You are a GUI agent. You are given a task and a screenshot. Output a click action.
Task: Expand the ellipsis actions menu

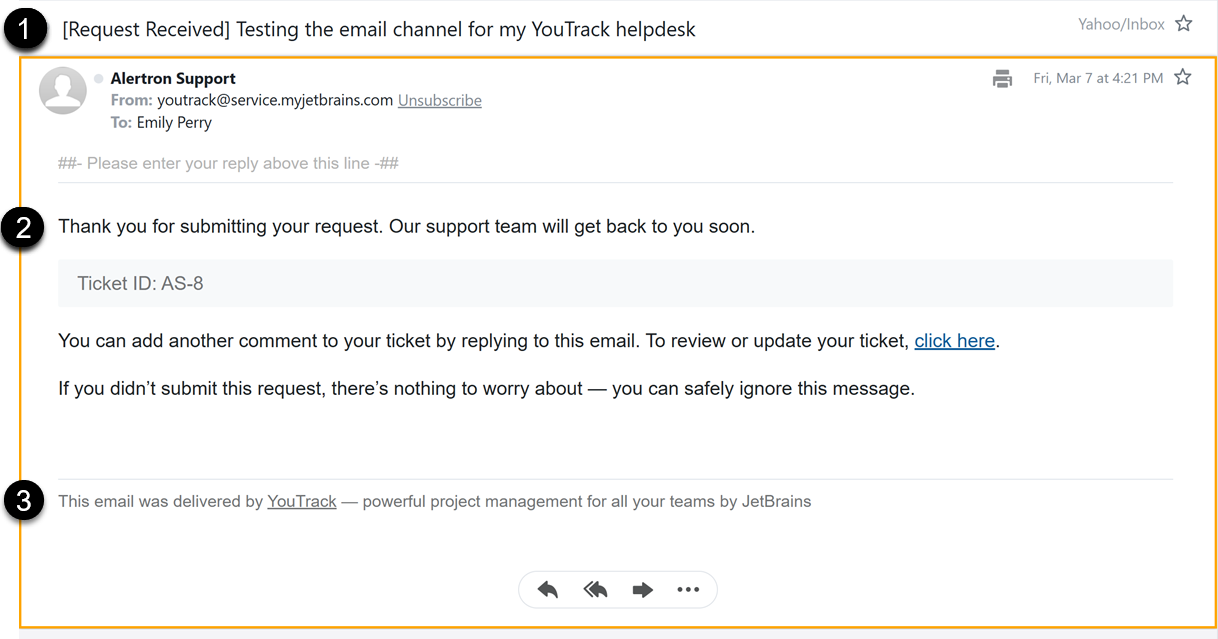[x=688, y=590]
